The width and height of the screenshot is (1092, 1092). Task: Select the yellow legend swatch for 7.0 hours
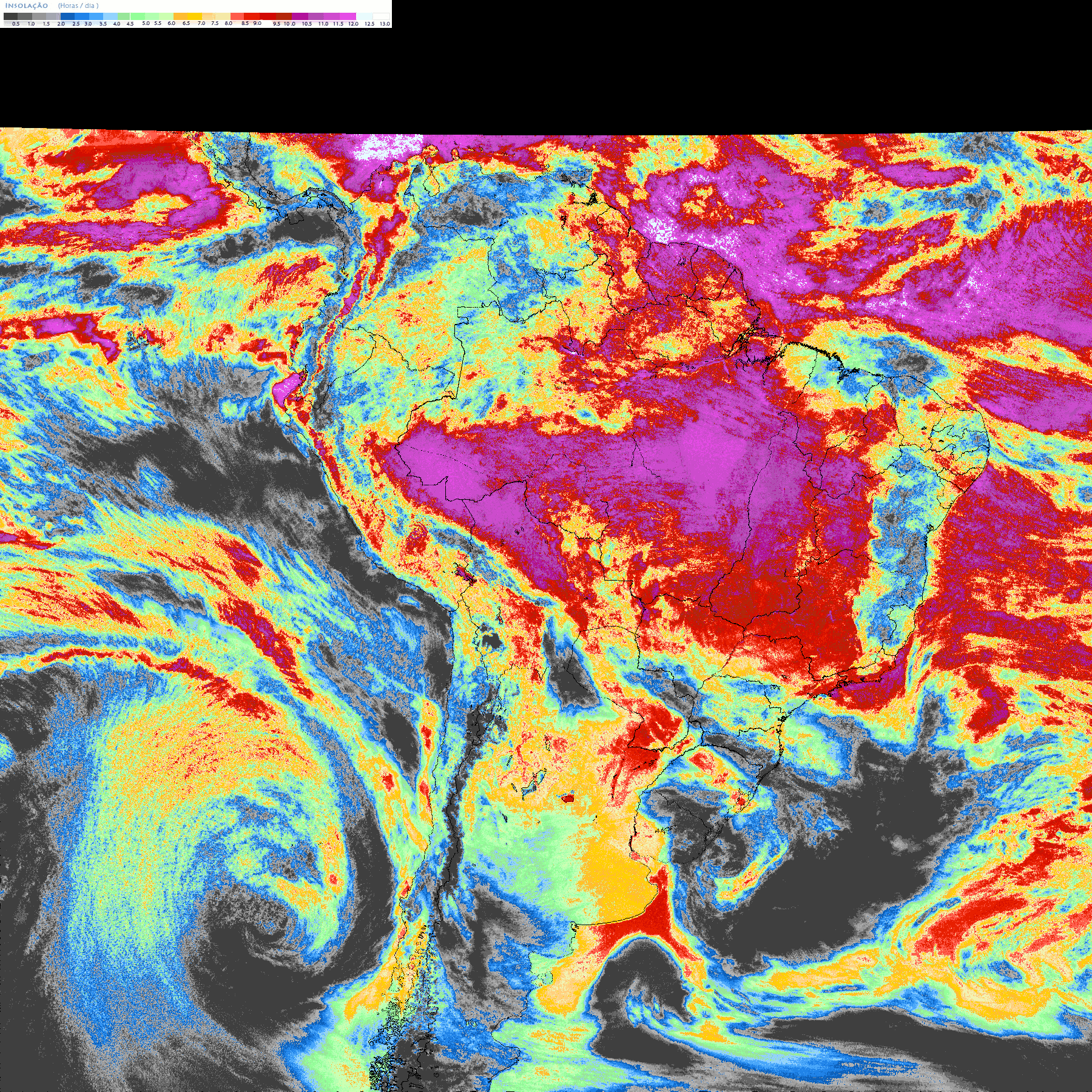[195, 16]
